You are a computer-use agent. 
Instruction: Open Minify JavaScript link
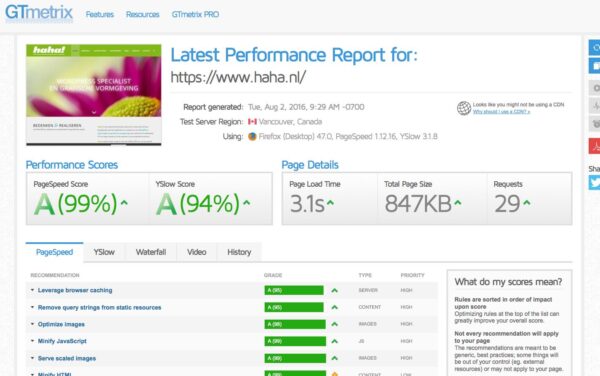click(62, 341)
